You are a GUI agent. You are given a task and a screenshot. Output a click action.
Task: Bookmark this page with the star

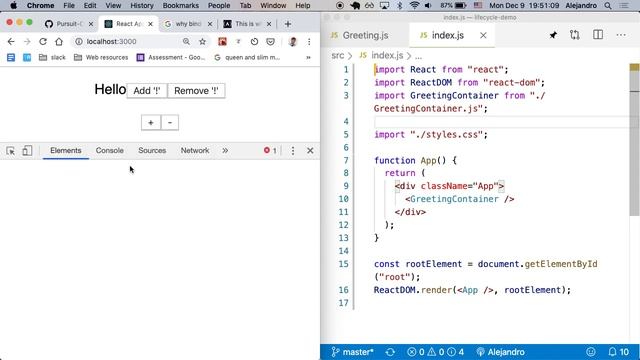pyautogui.click(x=202, y=42)
